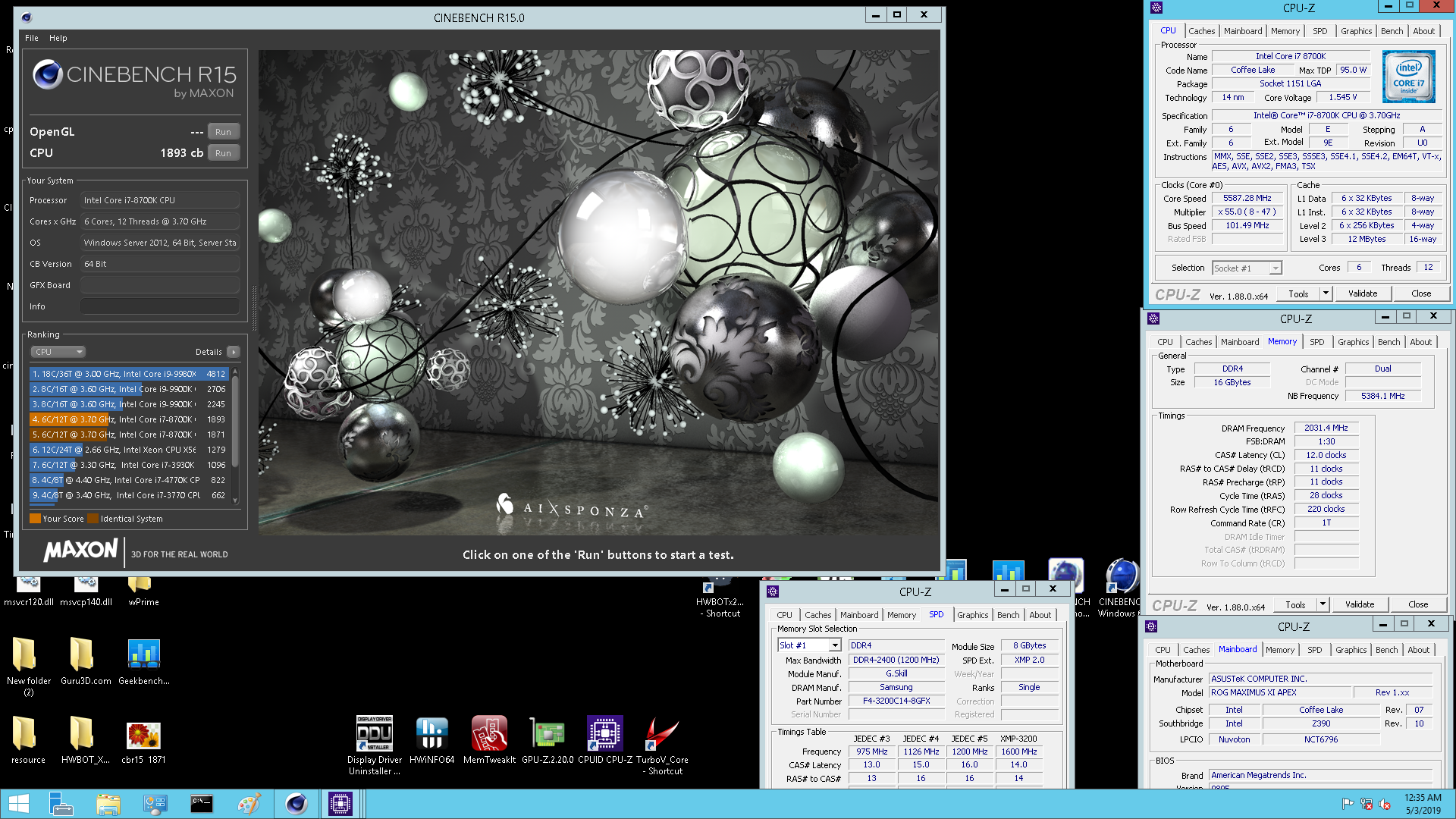Run the OpenGL benchmark
Image resolution: width=1456 pixels, height=819 pixels.
[223, 132]
